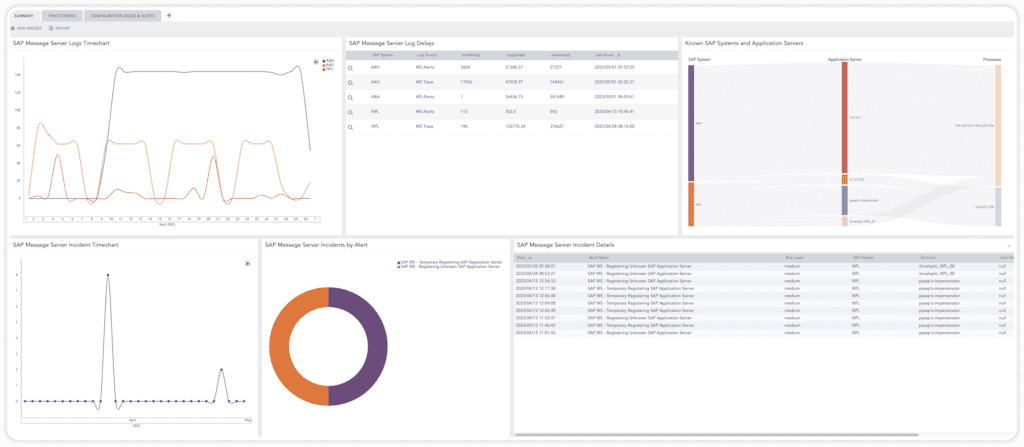Select incident row dated 2023/04/13 12:06:48
Viewport: 1024px width, 447px height.
click(x=763, y=295)
